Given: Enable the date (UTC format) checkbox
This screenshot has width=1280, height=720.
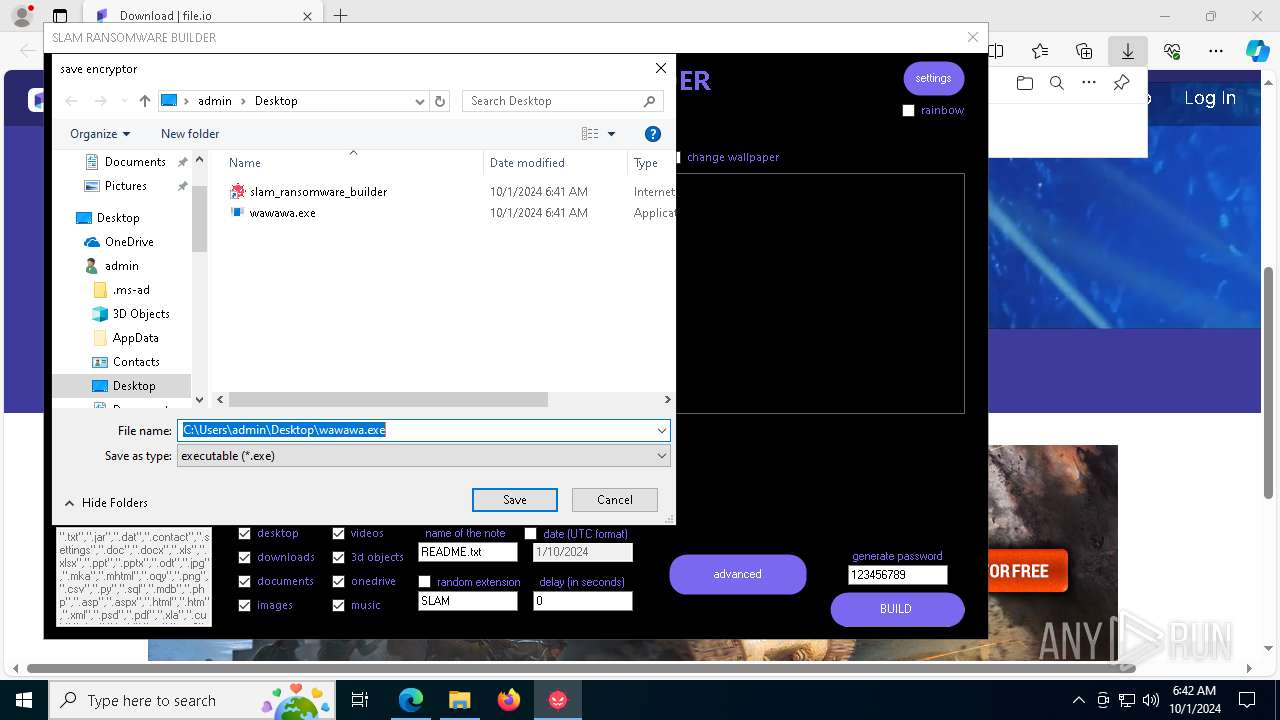Looking at the screenshot, I should click(530, 534).
